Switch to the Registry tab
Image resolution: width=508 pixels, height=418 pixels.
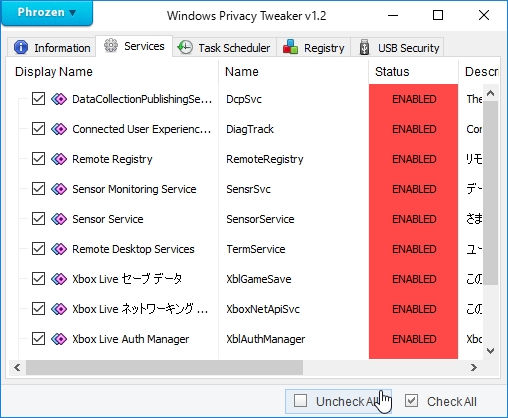coord(313,48)
